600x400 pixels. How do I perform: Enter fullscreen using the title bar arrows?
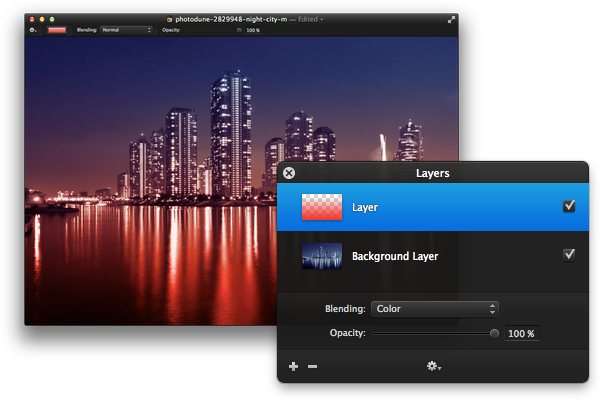[452, 20]
